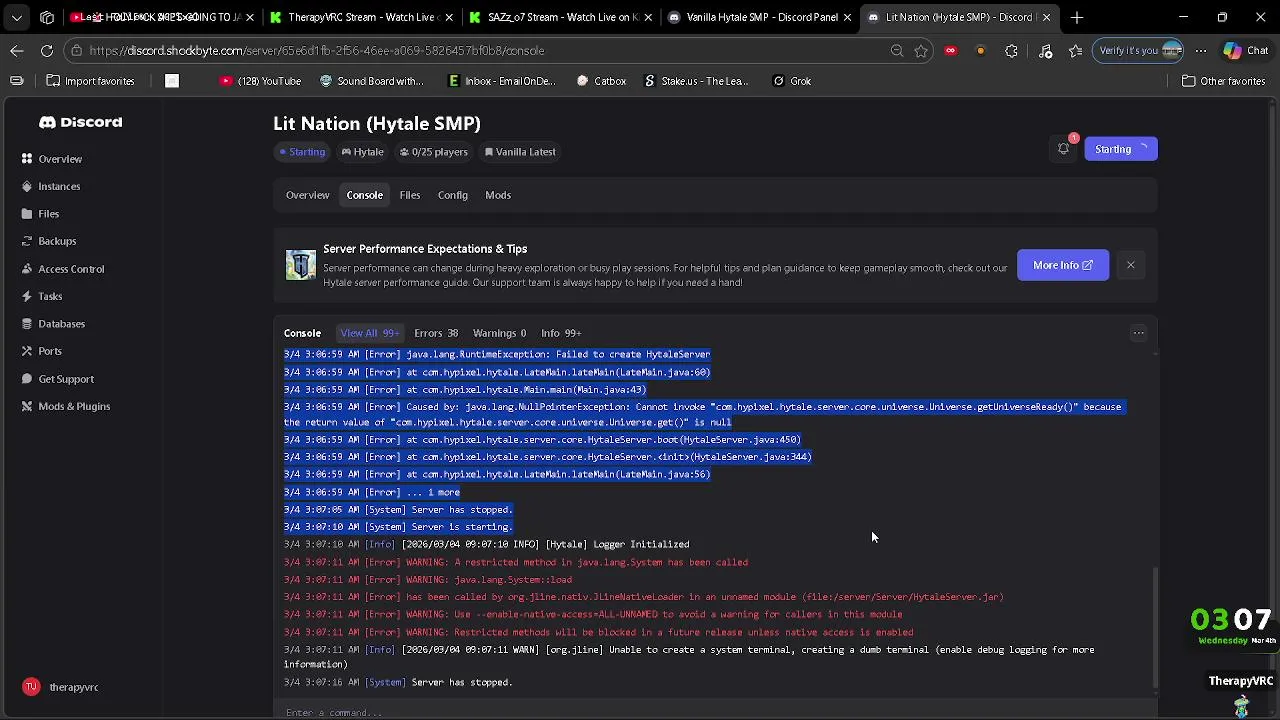Screen dimensions: 1280x720
Task: Filter console to Errors only
Action: pos(436,333)
